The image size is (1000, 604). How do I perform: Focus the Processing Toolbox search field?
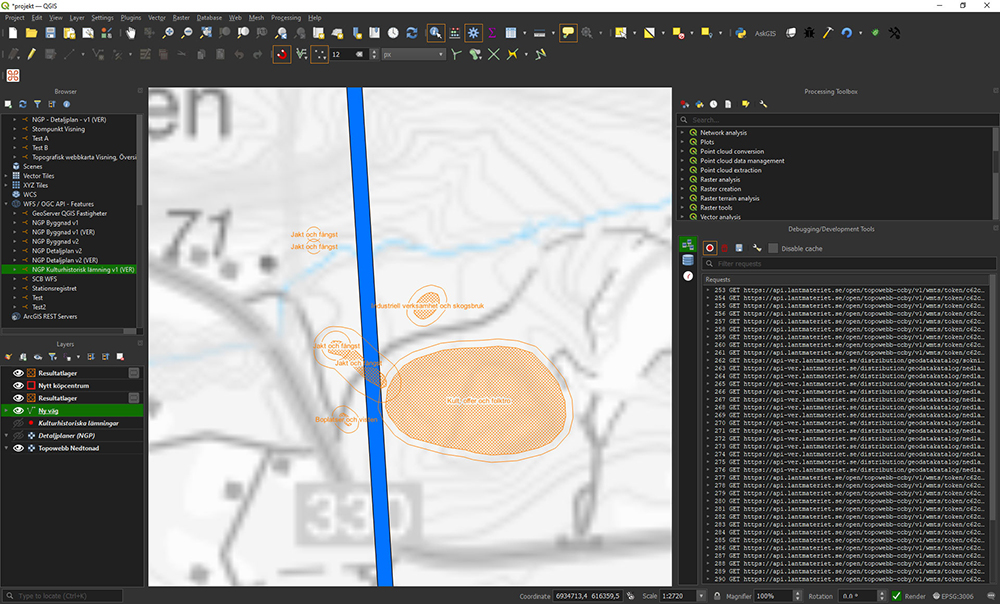[x=837, y=120]
